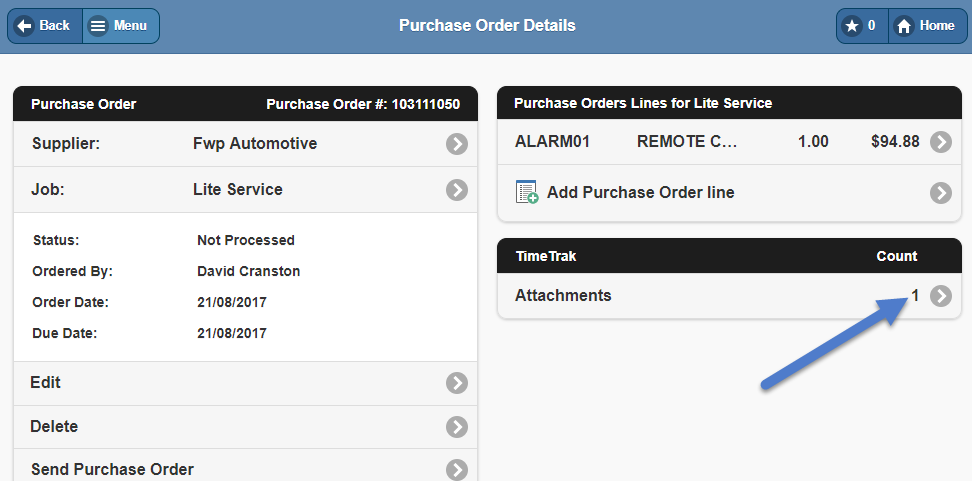Expand the Delete row chevron
The width and height of the screenshot is (972, 481).
point(457,427)
